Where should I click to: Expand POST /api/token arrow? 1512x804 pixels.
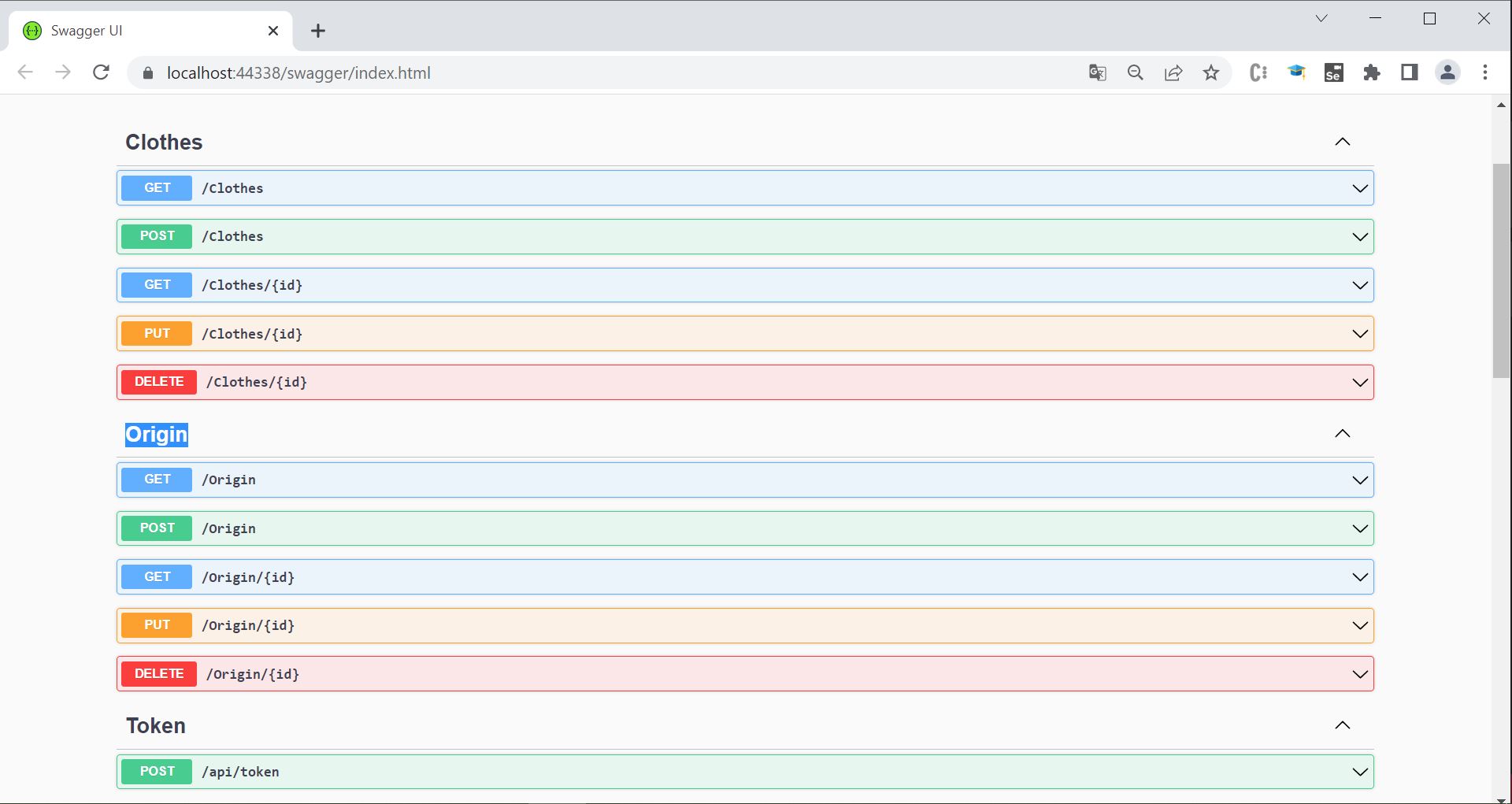pos(1360,772)
